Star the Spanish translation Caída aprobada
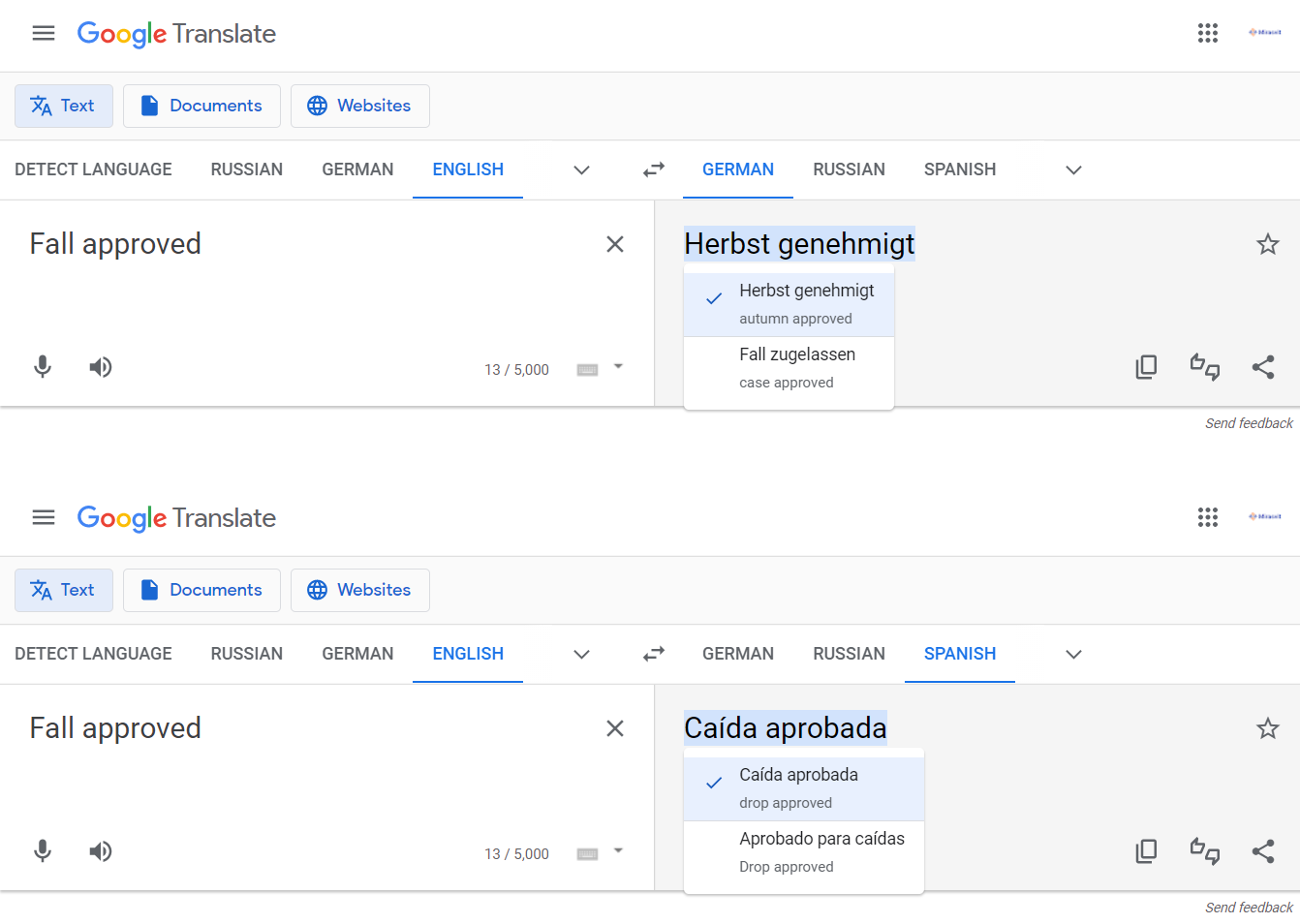 [x=1268, y=728]
